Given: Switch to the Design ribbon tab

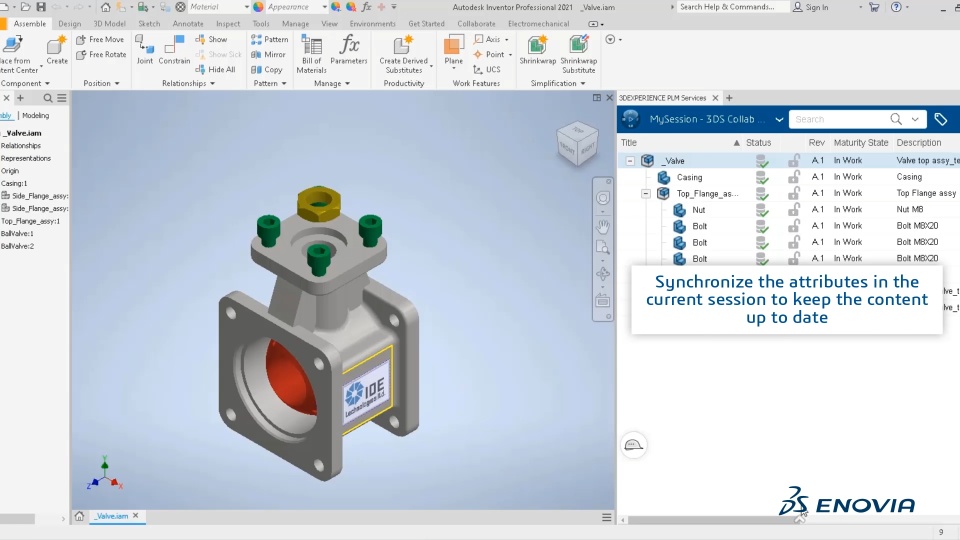Looking at the screenshot, I should [x=70, y=24].
